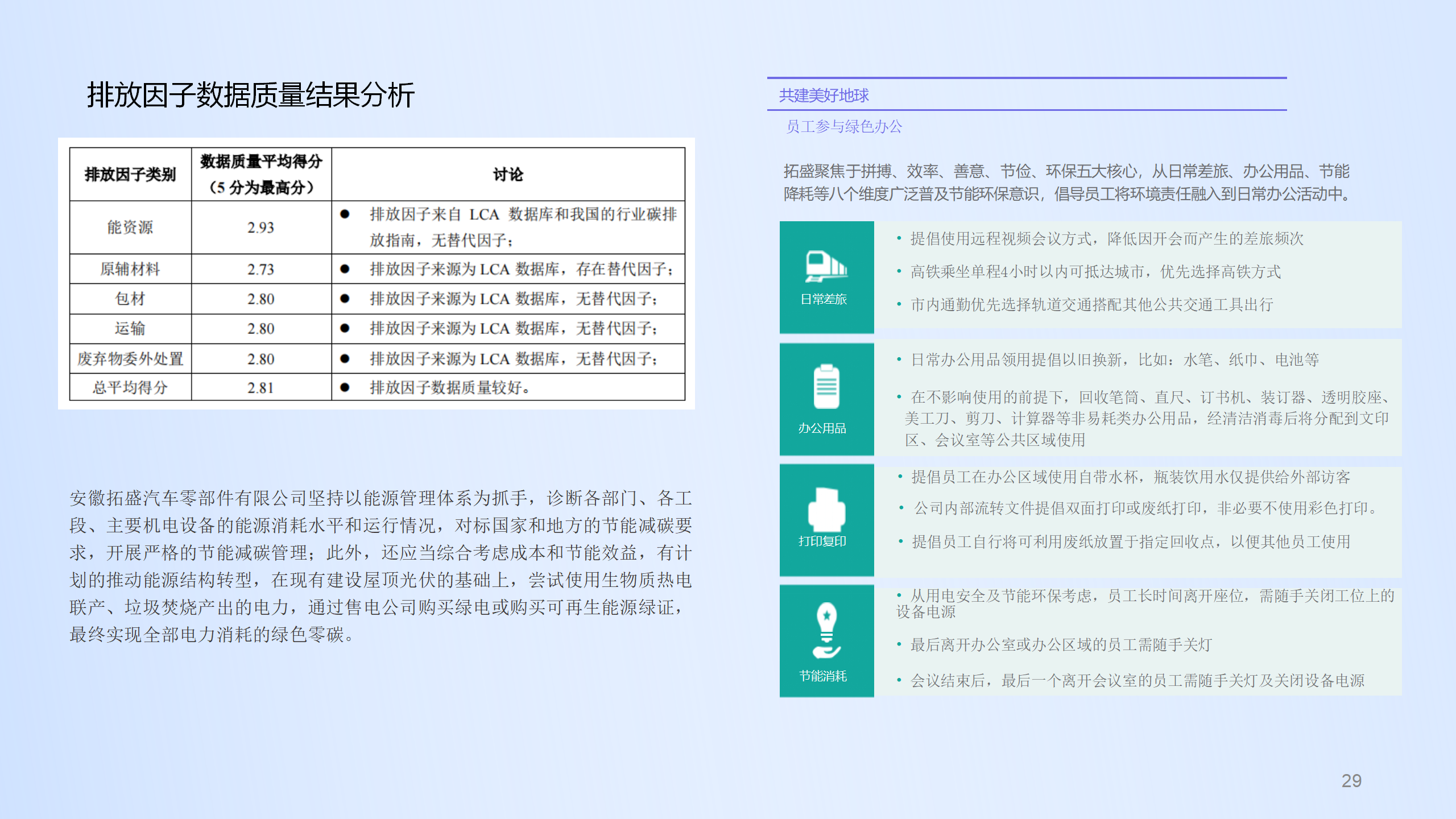This screenshot has width=1456, height=819.
Task: Click the bullet 提倡员工自行将可利用废纸
Action: (x=1131, y=541)
